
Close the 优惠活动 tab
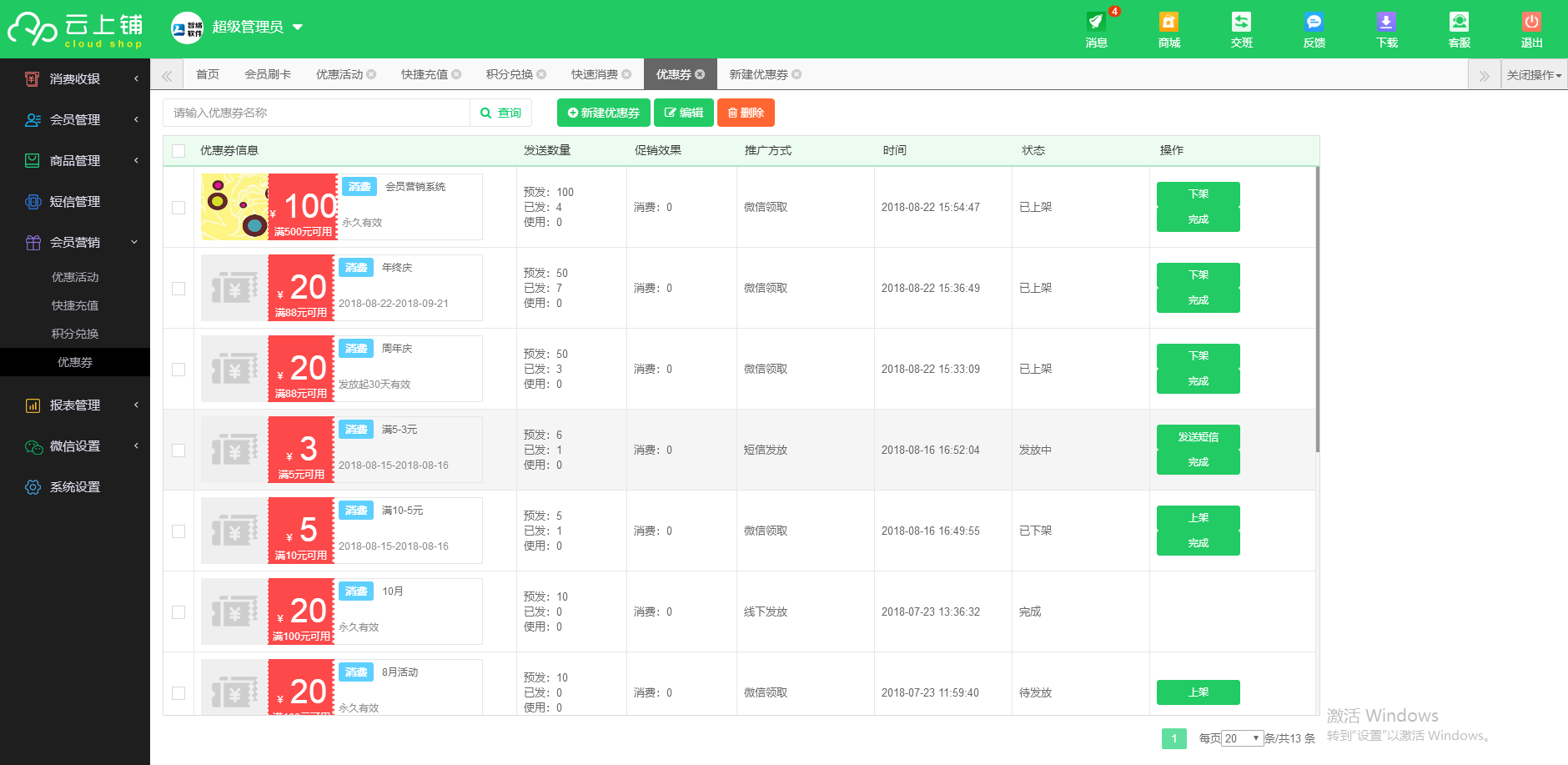pyautogui.click(x=371, y=74)
